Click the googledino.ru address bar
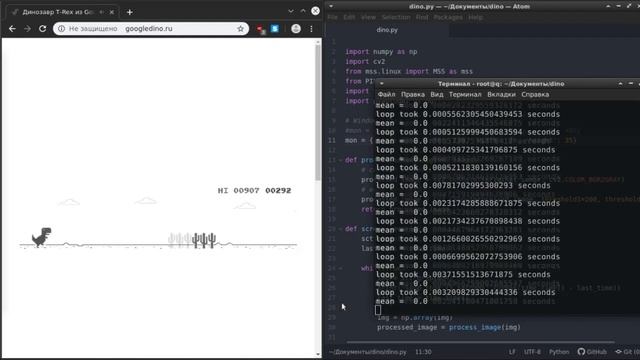Image resolution: width=640 pixels, height=360 pixels. point(151,29)
